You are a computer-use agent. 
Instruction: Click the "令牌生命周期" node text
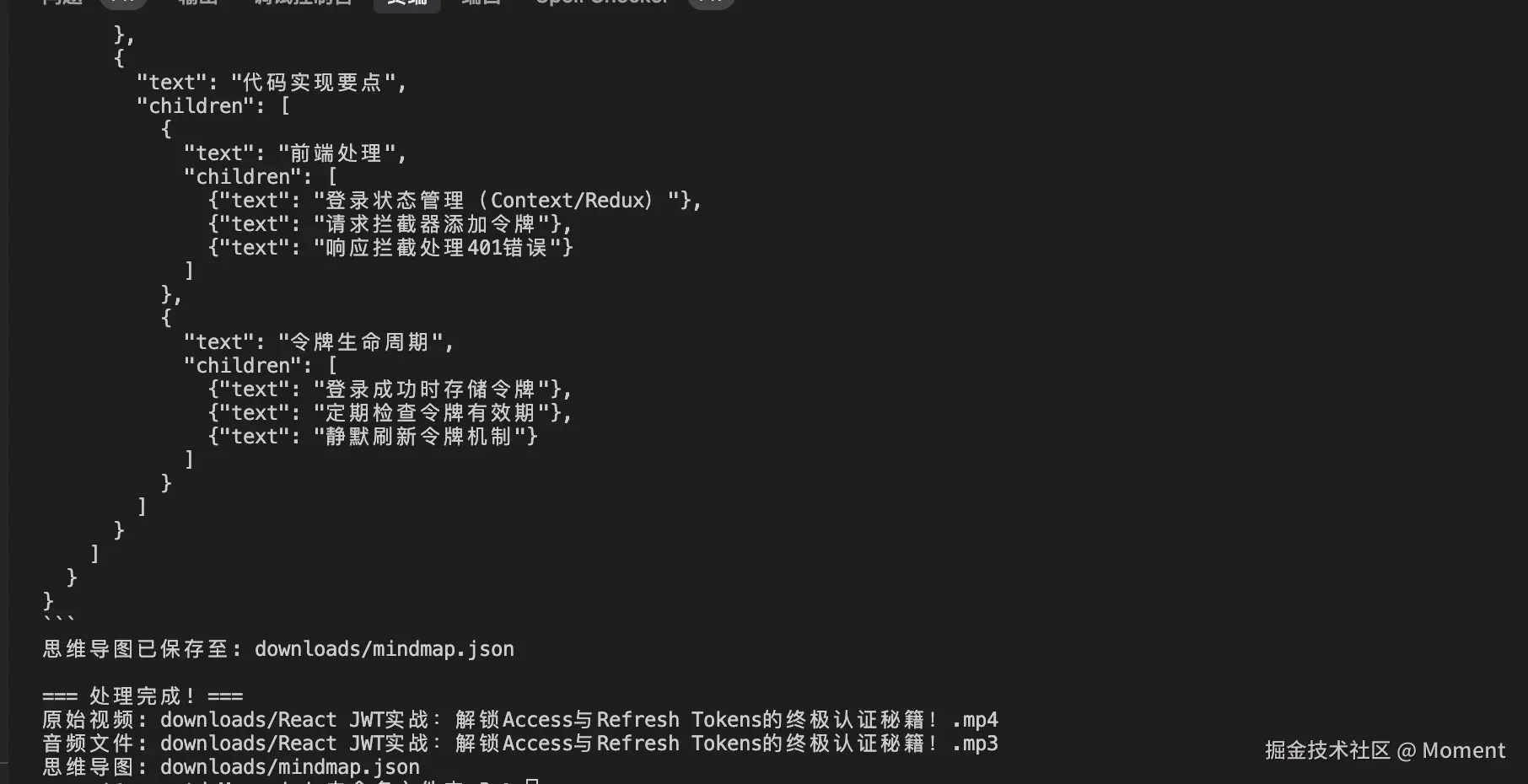360,342
